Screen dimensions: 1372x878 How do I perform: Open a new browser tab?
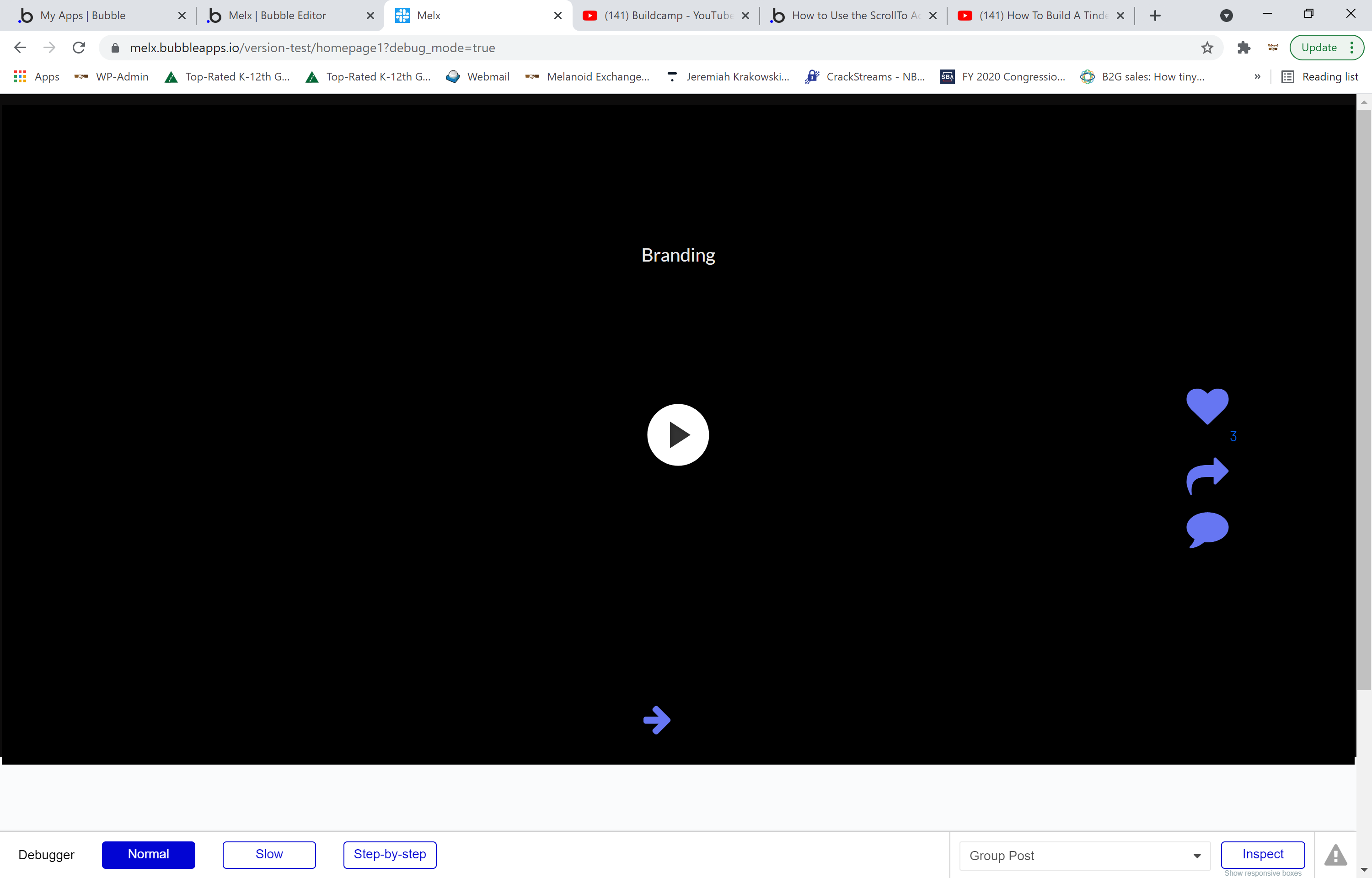(x=1155, y=16)
